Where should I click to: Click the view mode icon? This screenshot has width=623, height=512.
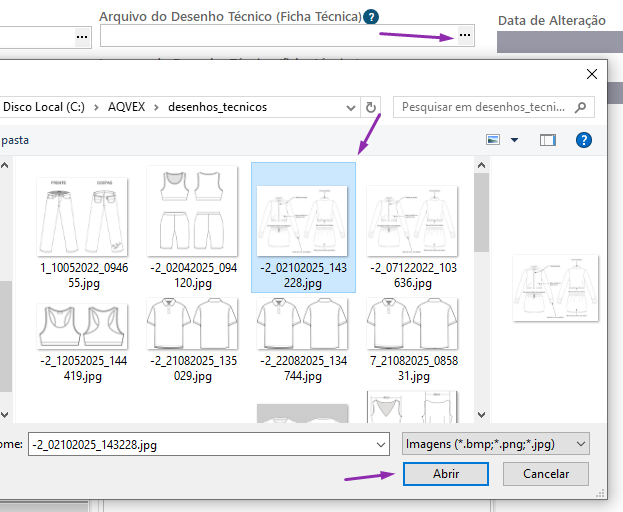click(x=492, y=141)
